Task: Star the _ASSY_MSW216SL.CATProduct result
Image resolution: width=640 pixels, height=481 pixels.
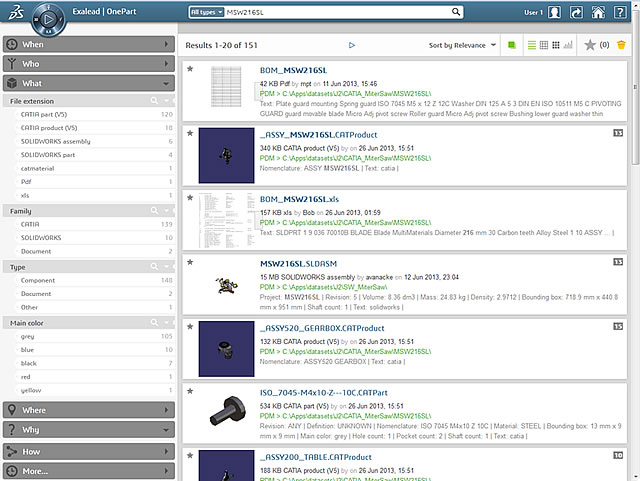Action: tap(190, 133)
